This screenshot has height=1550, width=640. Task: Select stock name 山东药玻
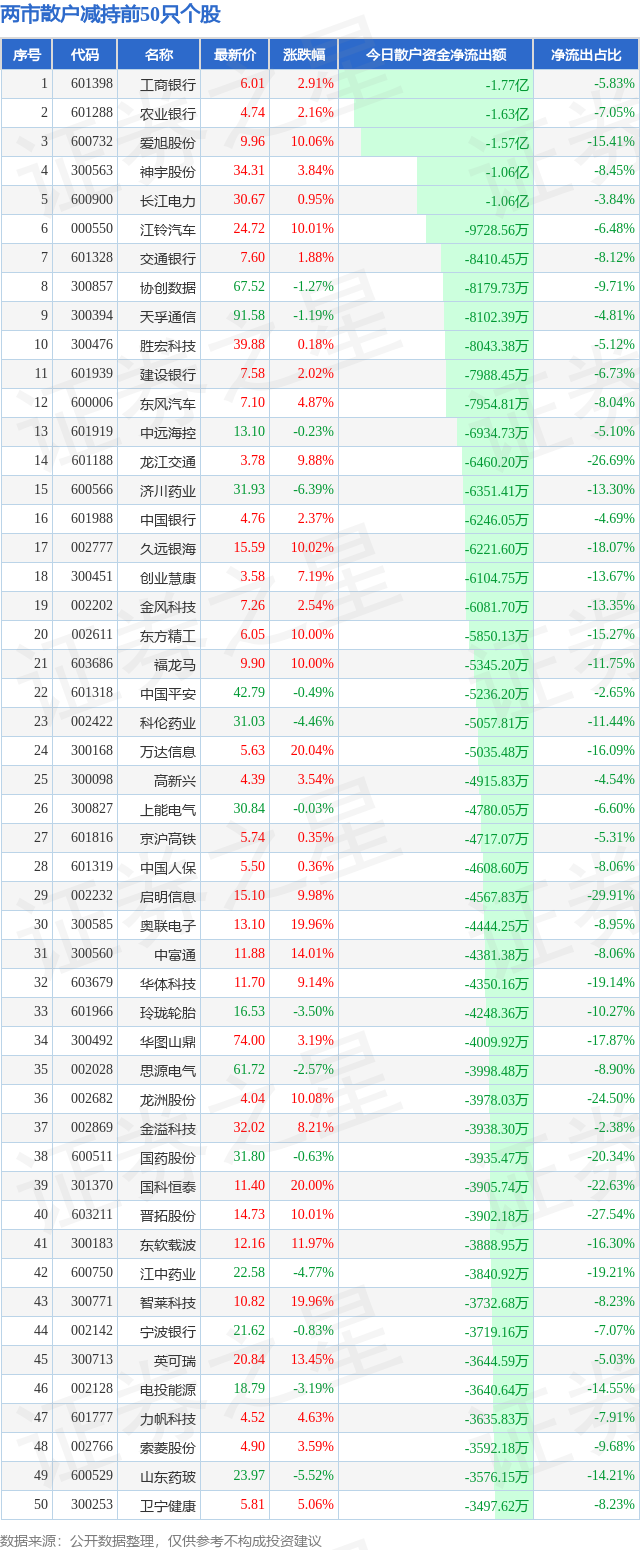click(x=168, y=1477)
